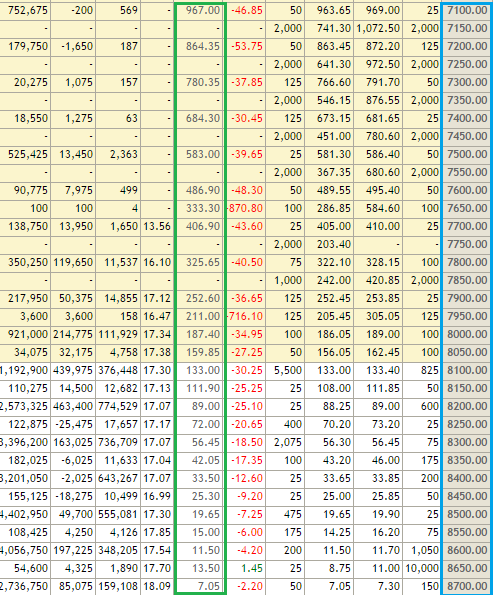Click the 486.90 last traded price

click(200, 190)
